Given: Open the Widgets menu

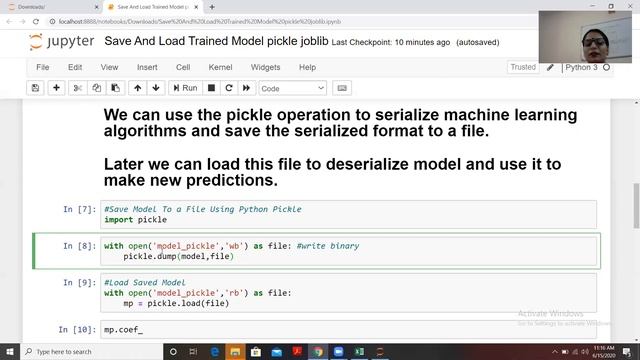Looking at the screenshot, I should click(265, 67).
